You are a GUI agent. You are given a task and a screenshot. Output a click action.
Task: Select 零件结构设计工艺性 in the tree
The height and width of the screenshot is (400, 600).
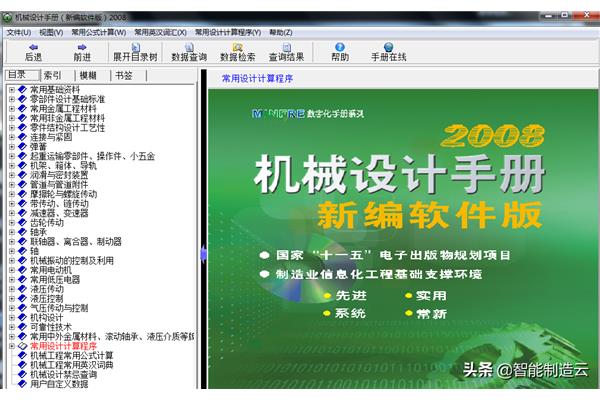pos(67,128)
